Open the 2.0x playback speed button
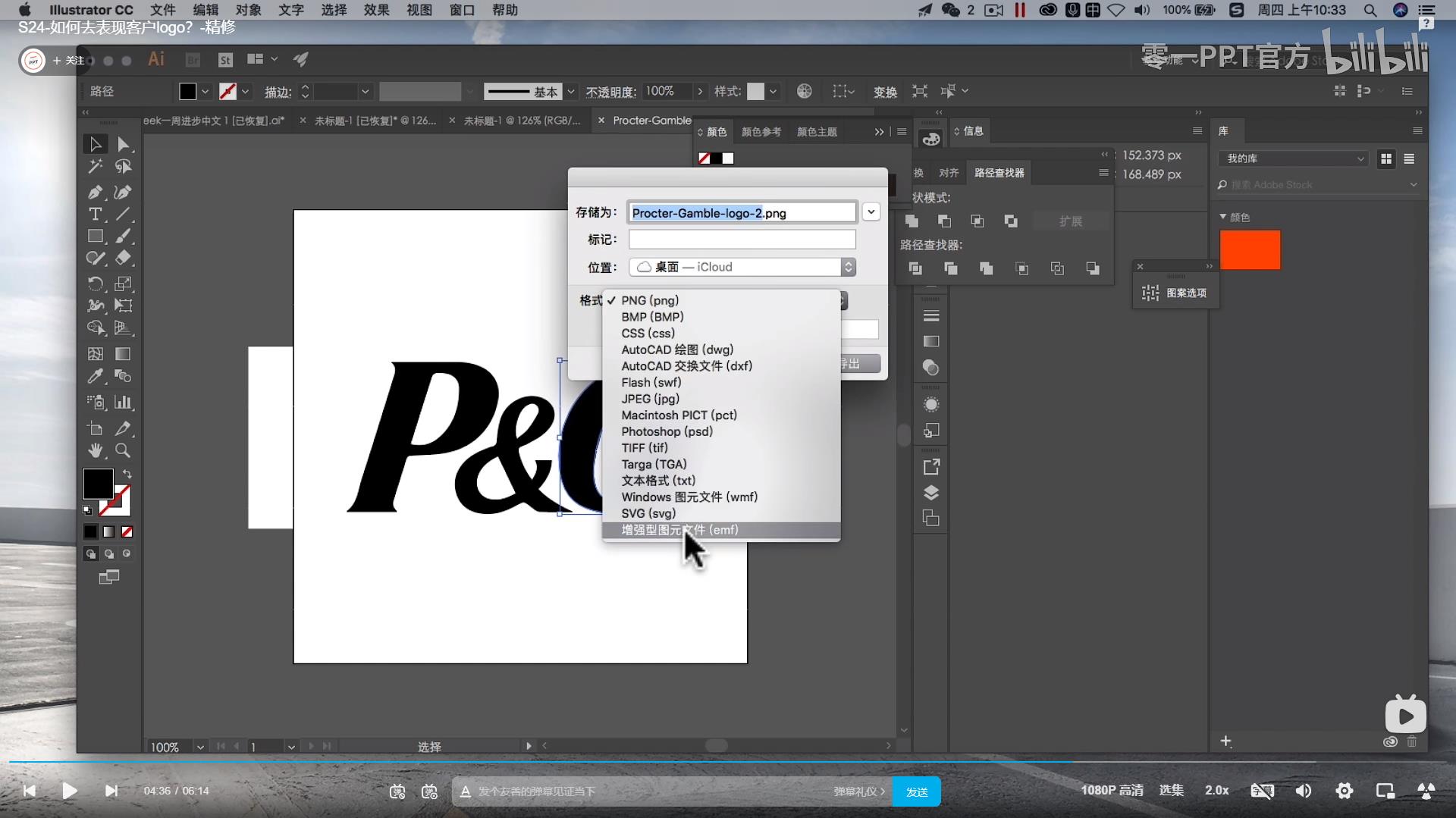The width and height of the screenshot is (1456, 818). 1216,791
